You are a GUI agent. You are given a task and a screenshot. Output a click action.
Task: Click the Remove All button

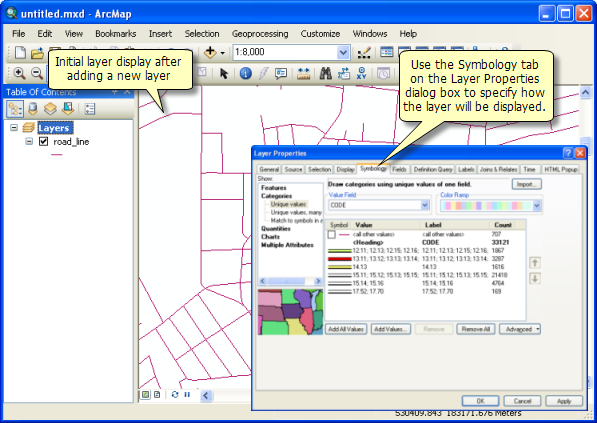point(476,329)
